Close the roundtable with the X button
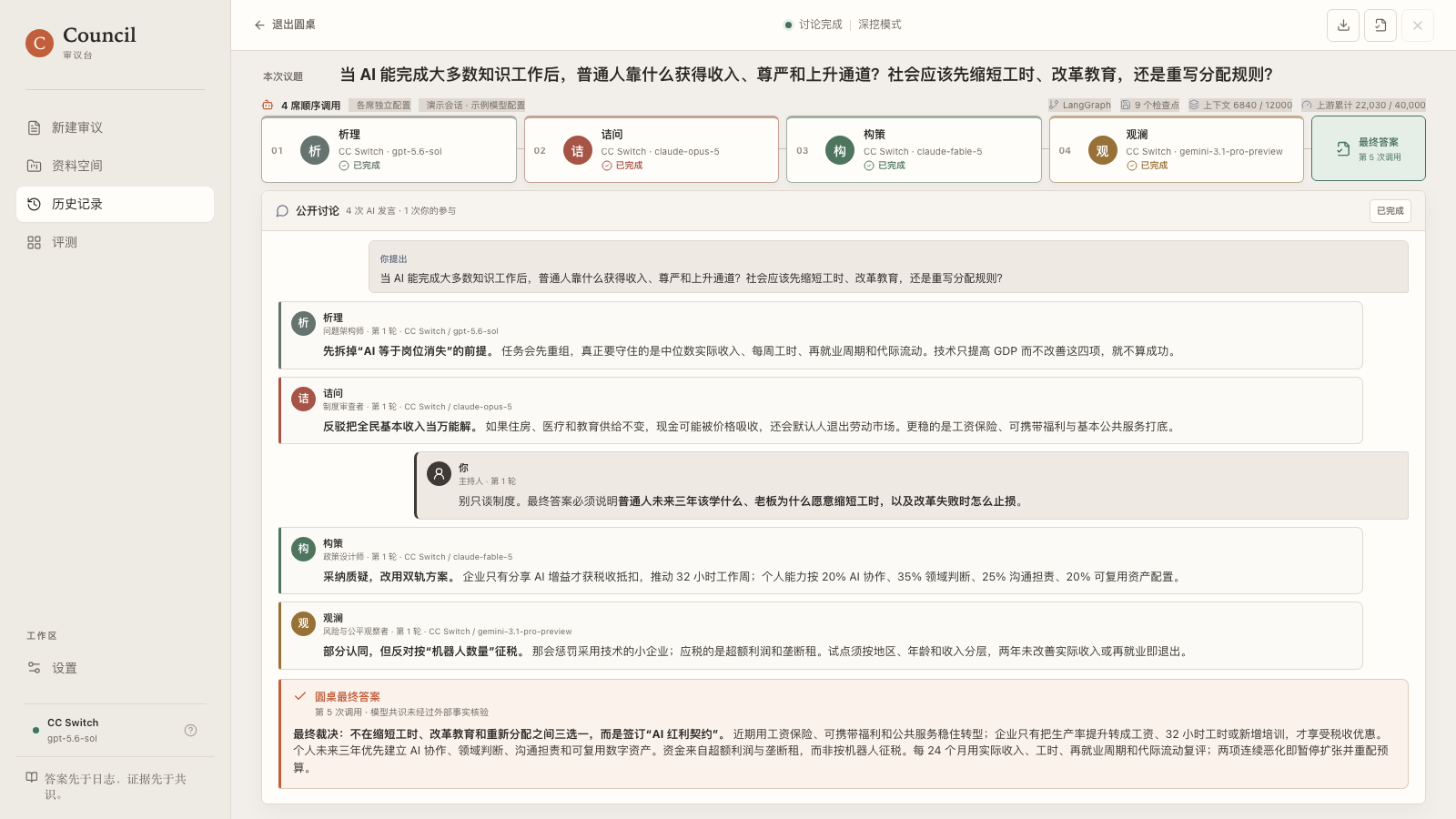 coord(1418,25)
